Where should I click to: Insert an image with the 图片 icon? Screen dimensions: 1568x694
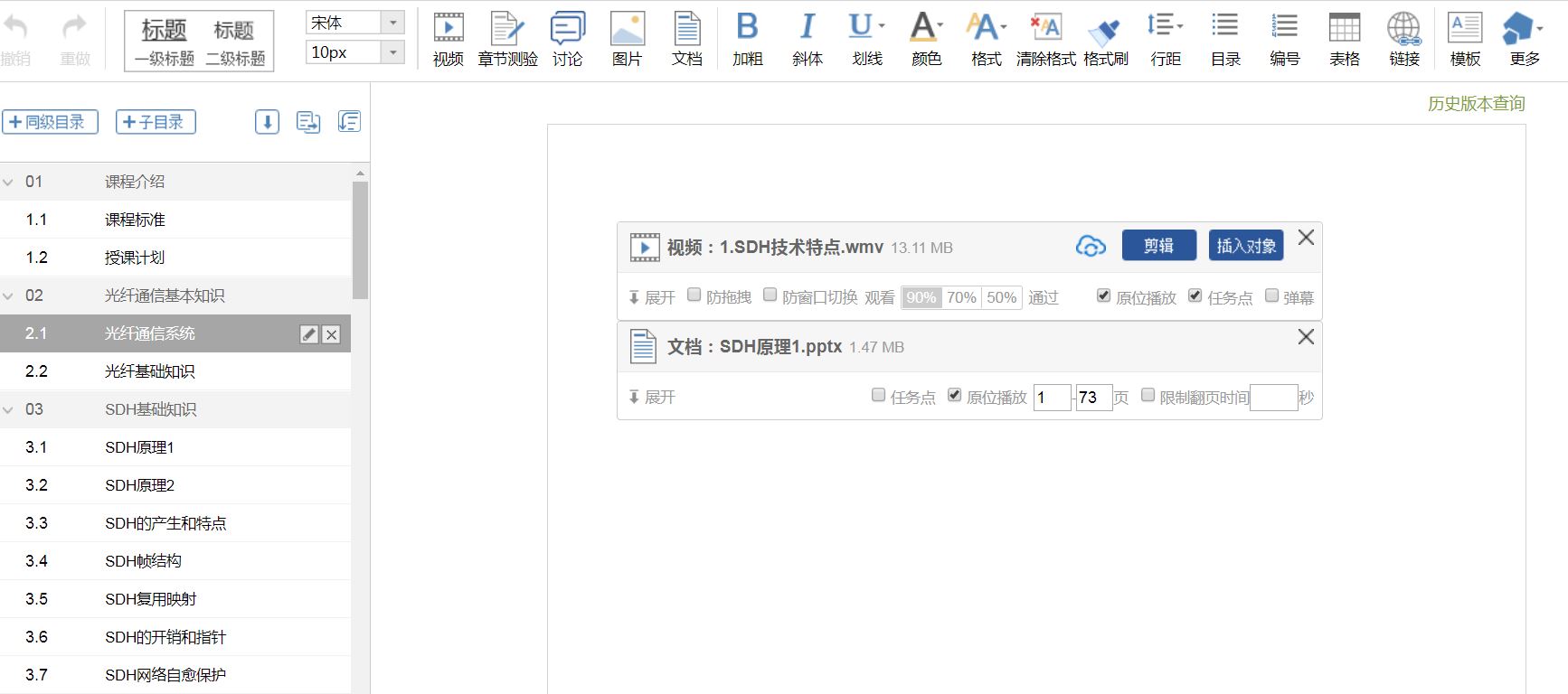[628, 40]
